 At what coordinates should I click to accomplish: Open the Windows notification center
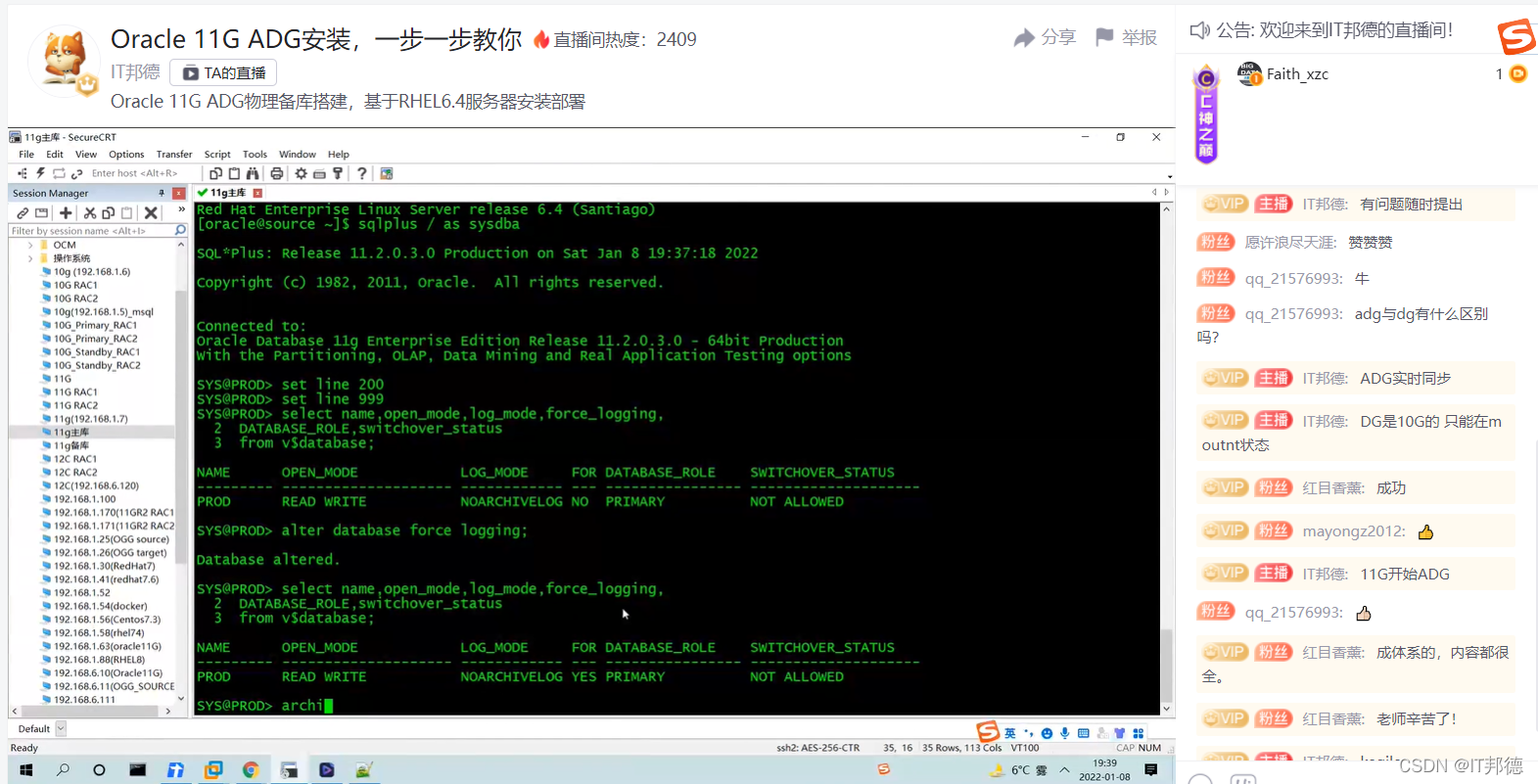tap(1151, 770)
